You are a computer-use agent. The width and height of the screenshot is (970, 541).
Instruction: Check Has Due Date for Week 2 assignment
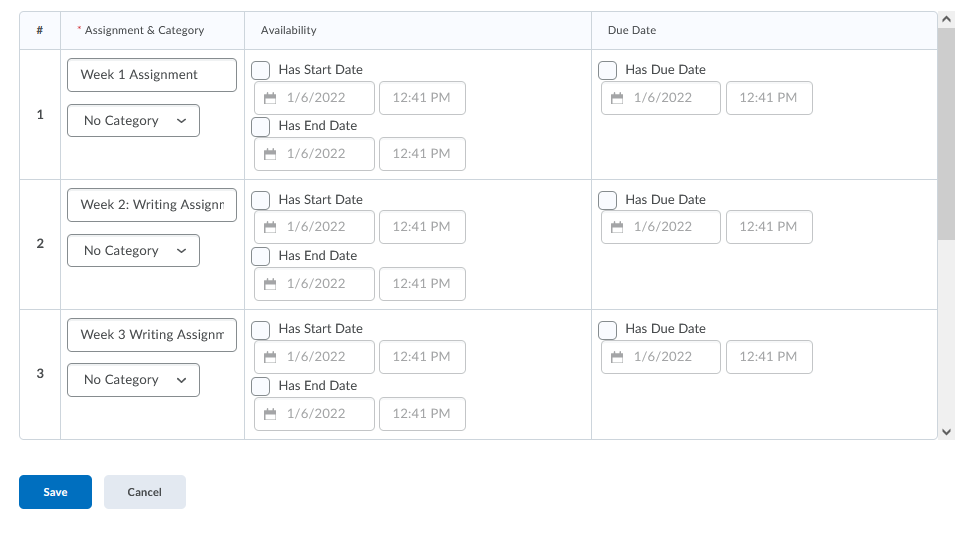pos(608,200)
